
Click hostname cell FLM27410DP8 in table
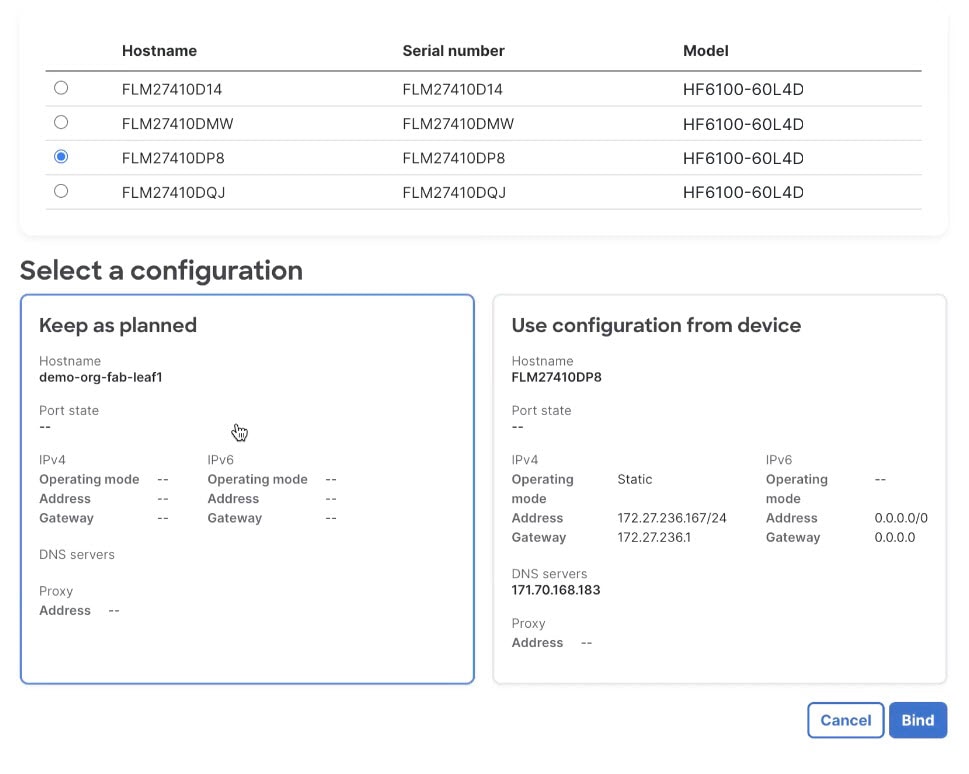pyautogui.click(x=173, y=158)
